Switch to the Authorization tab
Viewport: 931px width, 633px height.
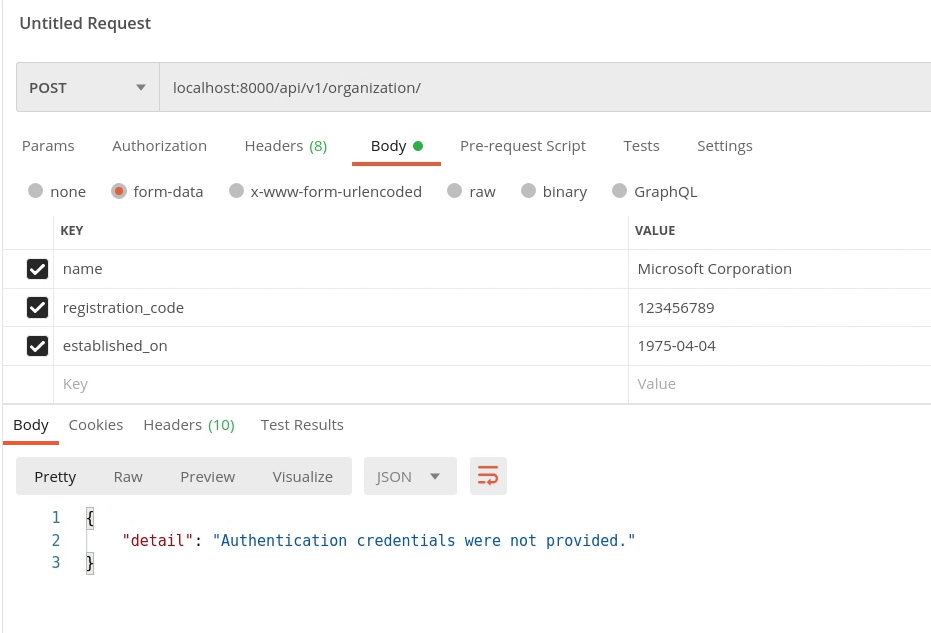click(159, 146)
